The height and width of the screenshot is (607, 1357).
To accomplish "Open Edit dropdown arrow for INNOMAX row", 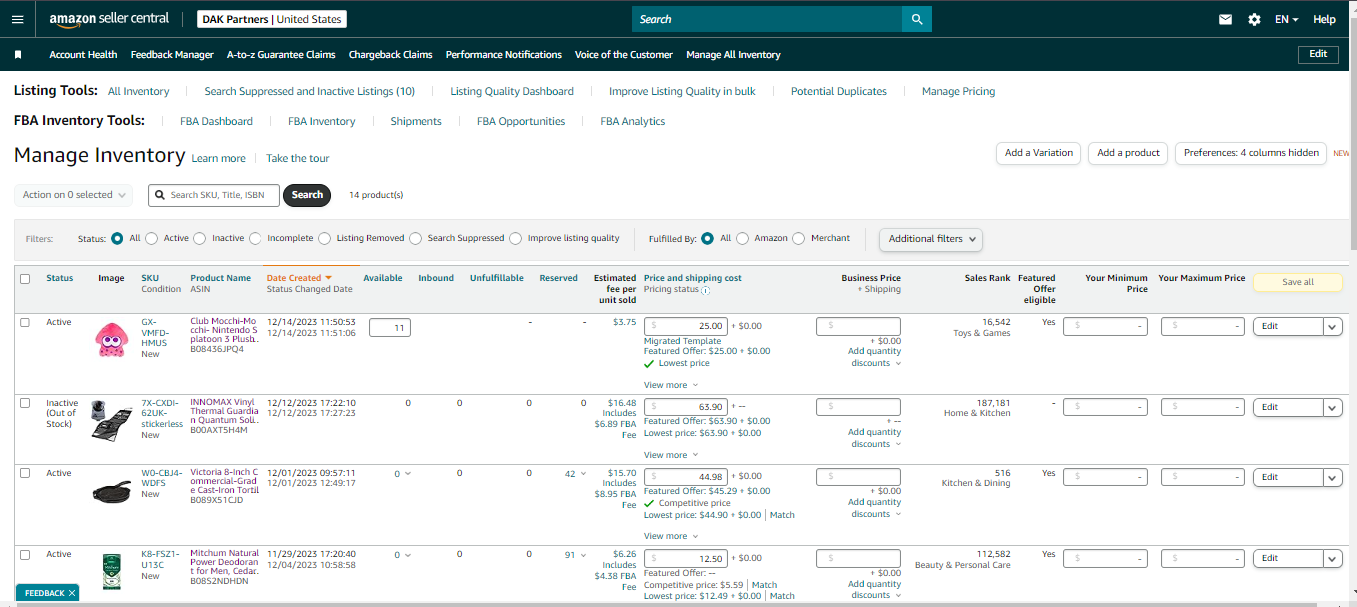I will tap(1332, 407).
